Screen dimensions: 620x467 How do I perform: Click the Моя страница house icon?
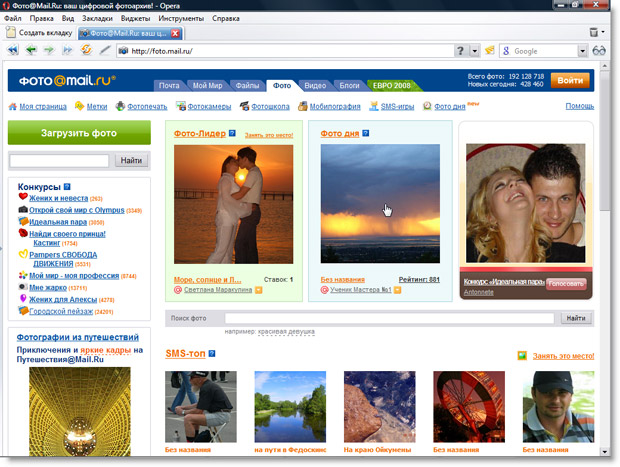tap(13, 106)
